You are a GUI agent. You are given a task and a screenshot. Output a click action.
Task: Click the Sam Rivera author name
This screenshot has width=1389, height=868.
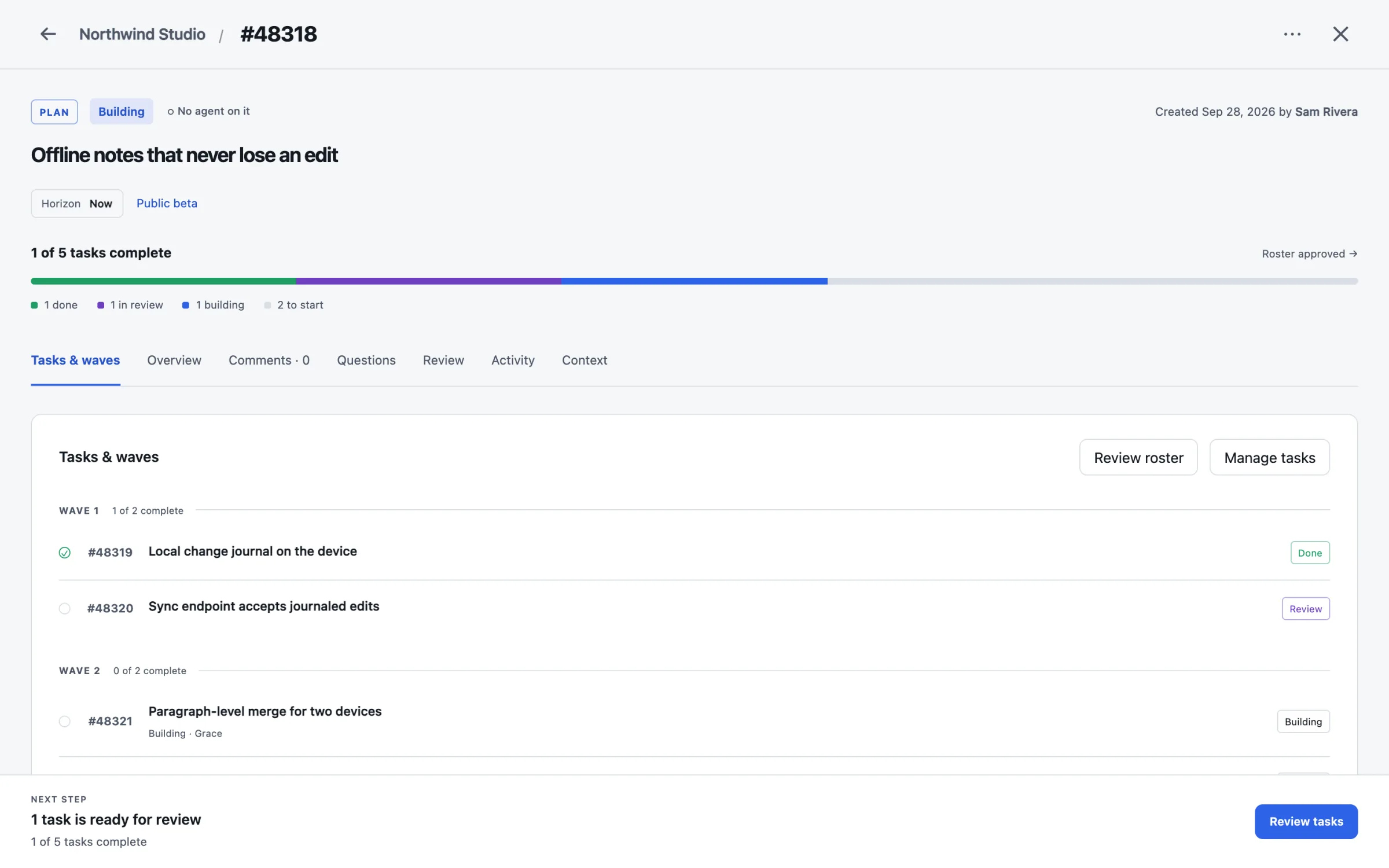tap(1326, 112)
